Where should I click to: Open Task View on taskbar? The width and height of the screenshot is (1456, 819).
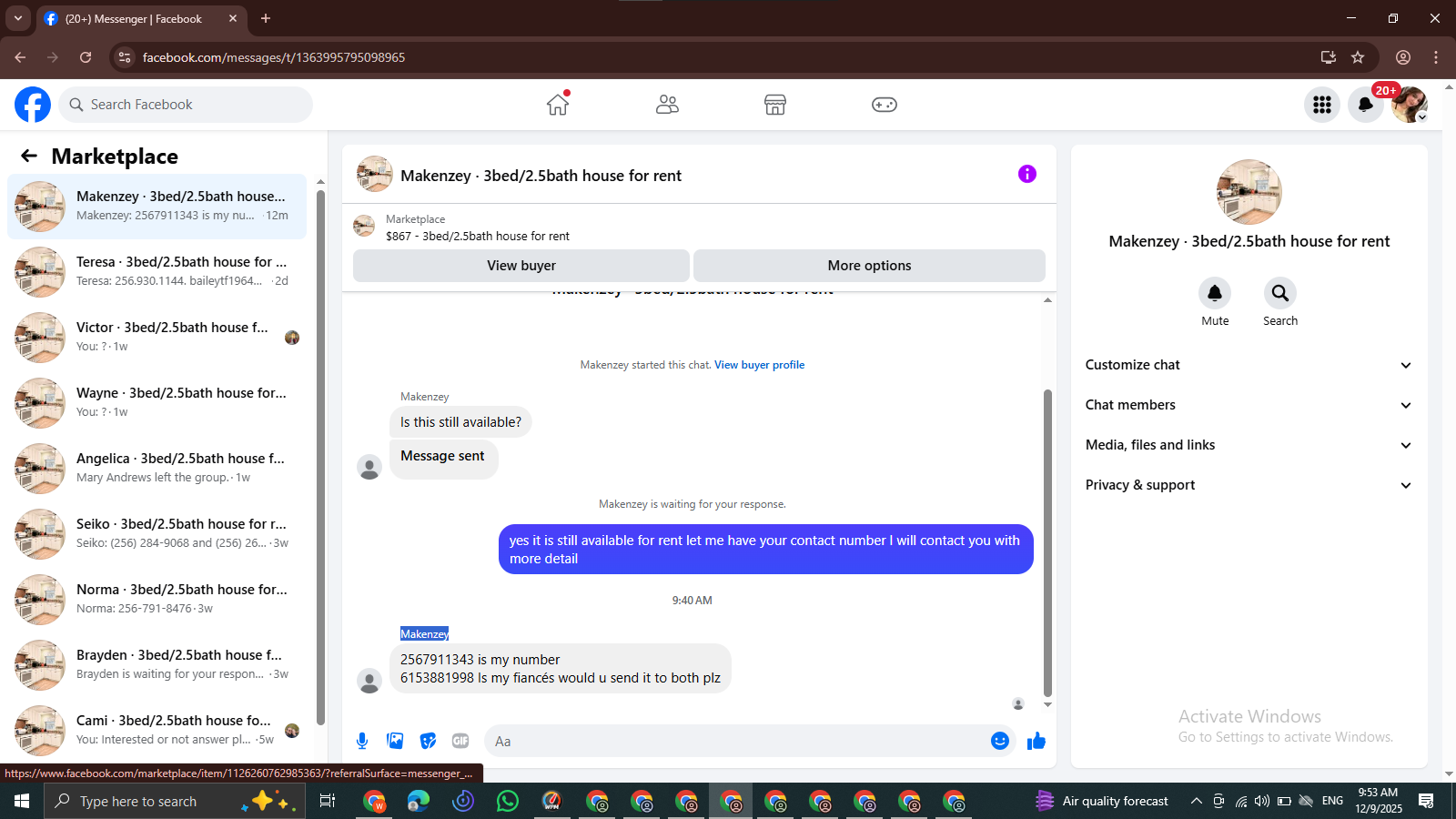327,801
